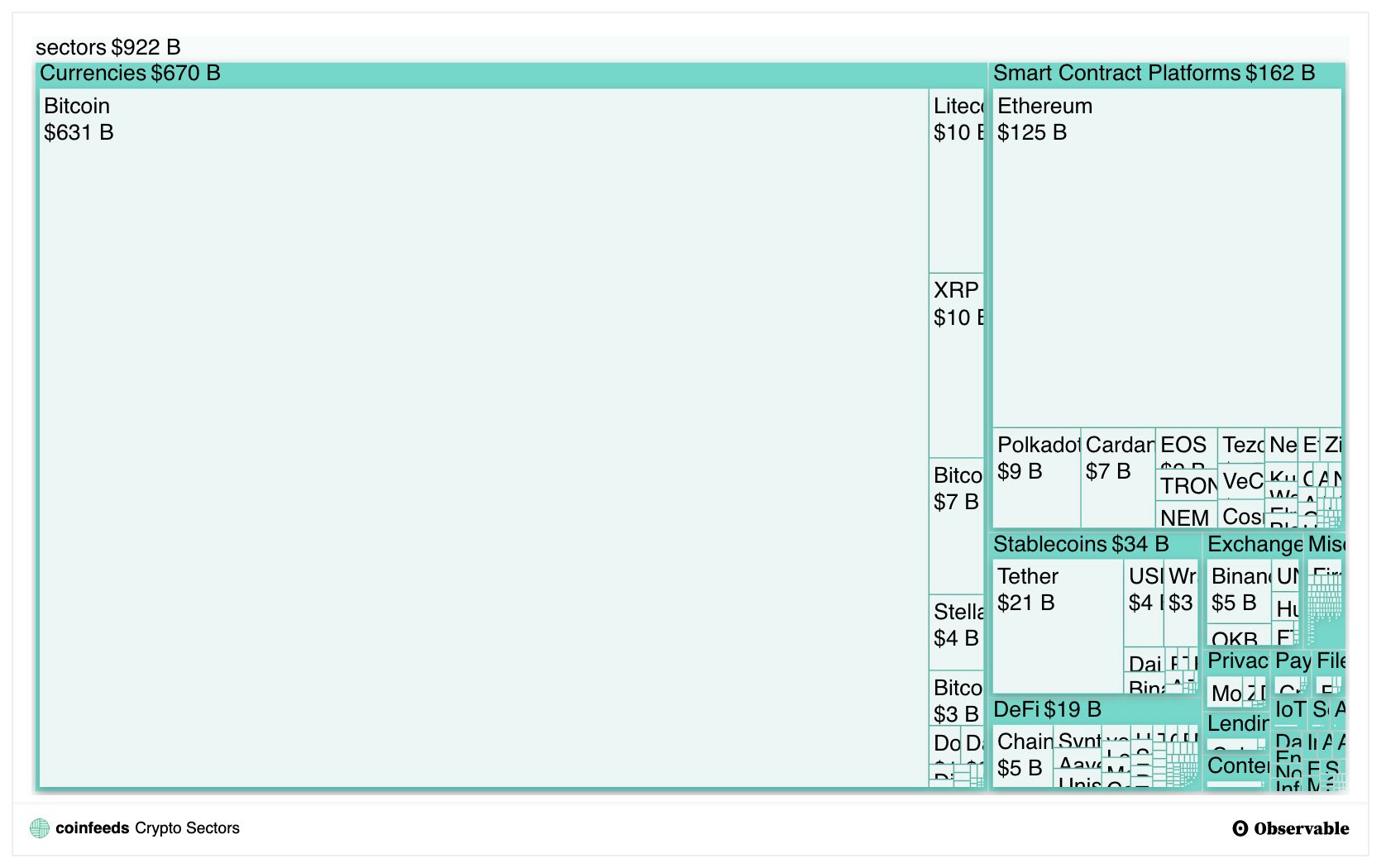Click the NEM cell
Screen dimensions: 1386x868
click(1187, 514)
